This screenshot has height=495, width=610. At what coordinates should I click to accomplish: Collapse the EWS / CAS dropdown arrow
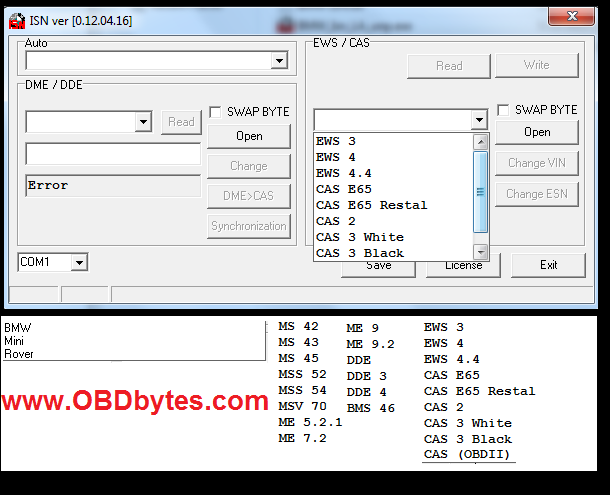[479, 120]
